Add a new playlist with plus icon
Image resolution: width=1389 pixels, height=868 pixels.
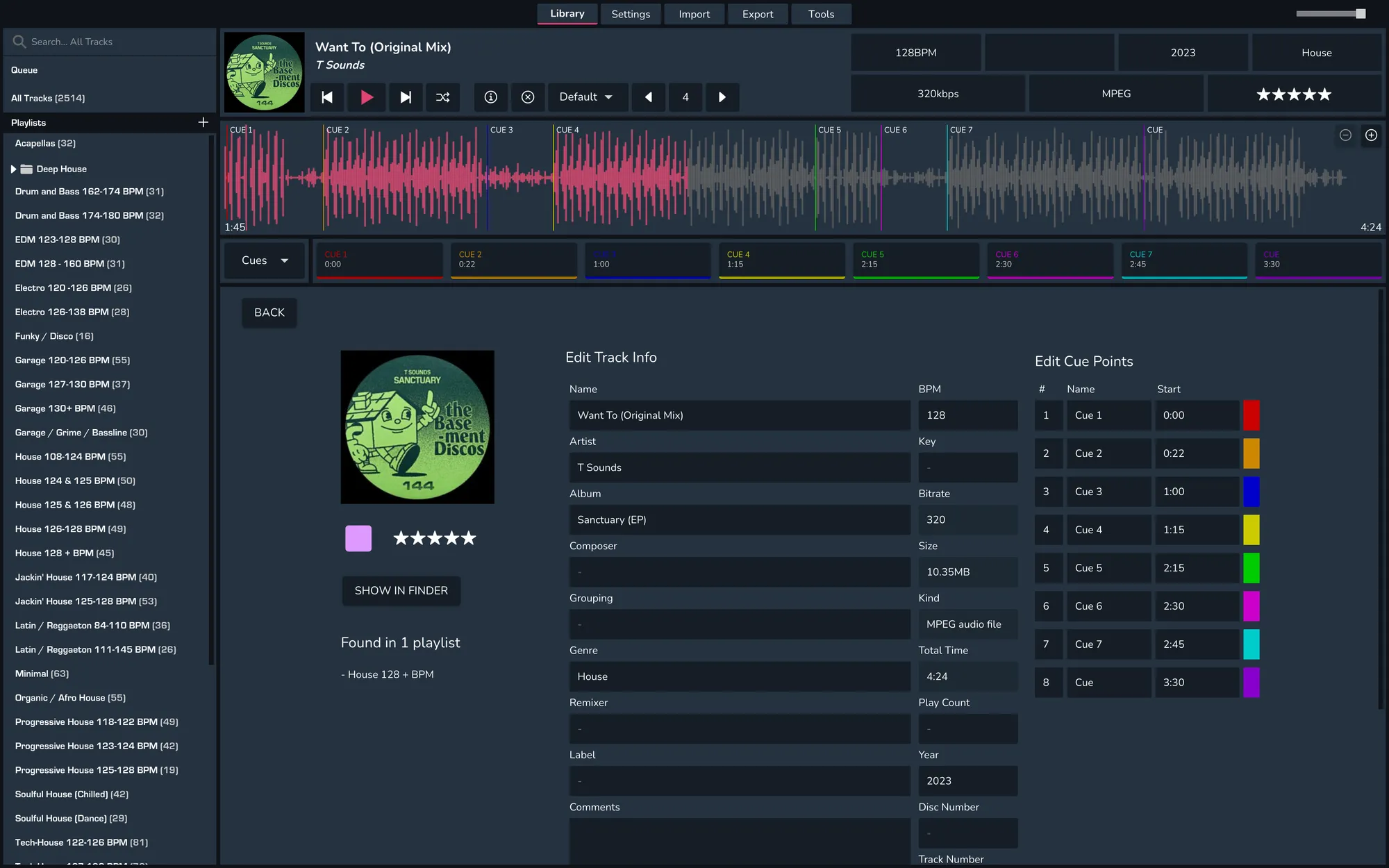tap(203, 122)
